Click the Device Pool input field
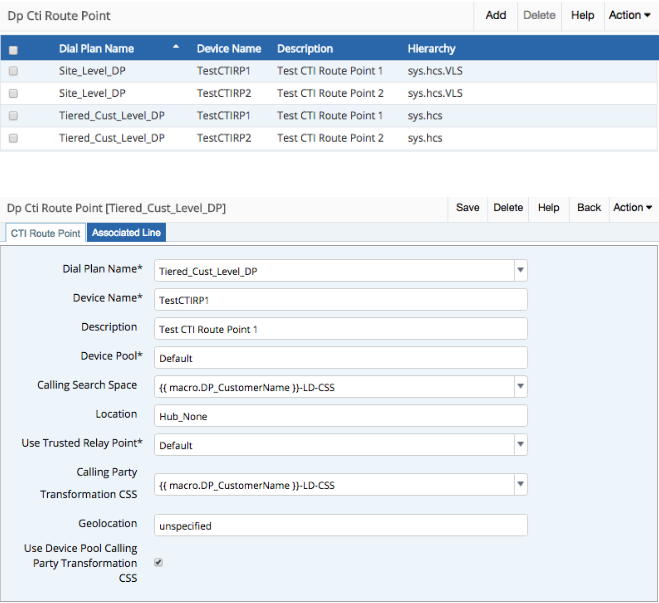 340,358
